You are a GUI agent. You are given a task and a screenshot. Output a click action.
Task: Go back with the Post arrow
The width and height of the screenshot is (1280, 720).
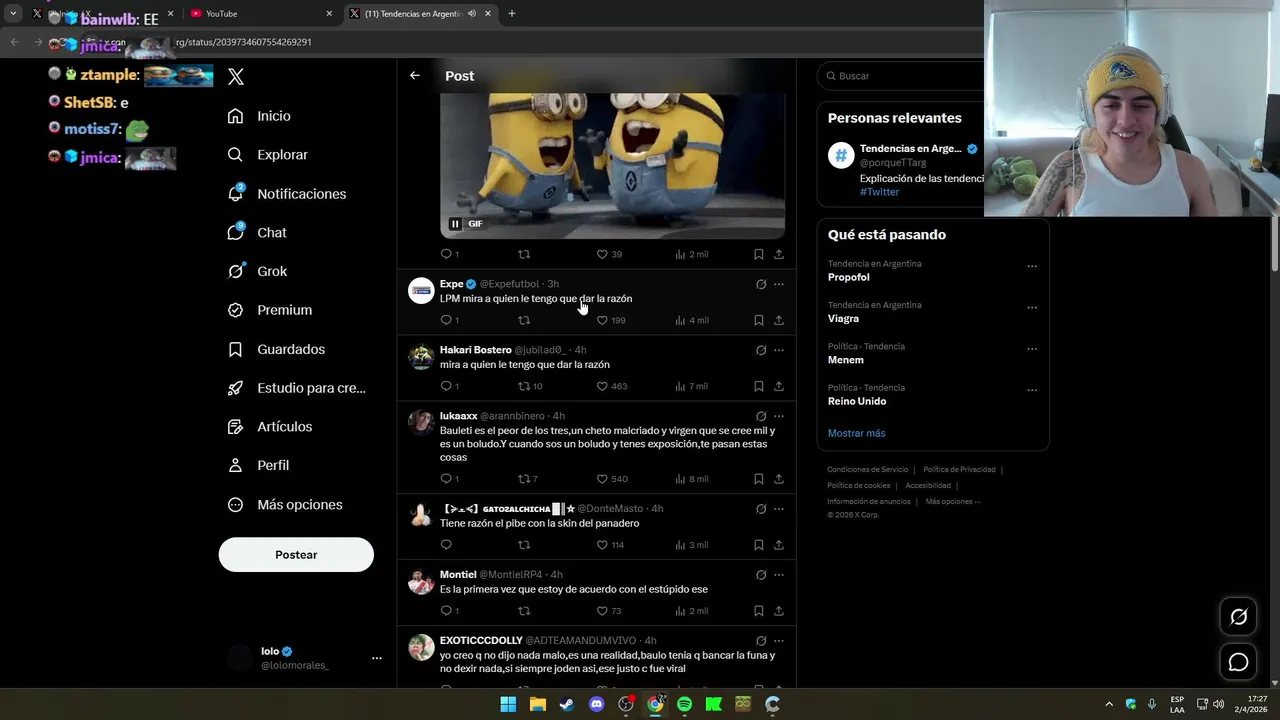click(414, 76)
